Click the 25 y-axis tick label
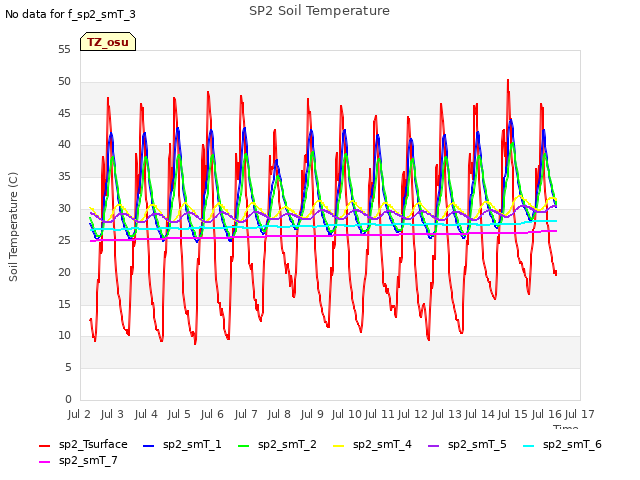This screenshot has width=640, height=480. click(x=64, y=240)
